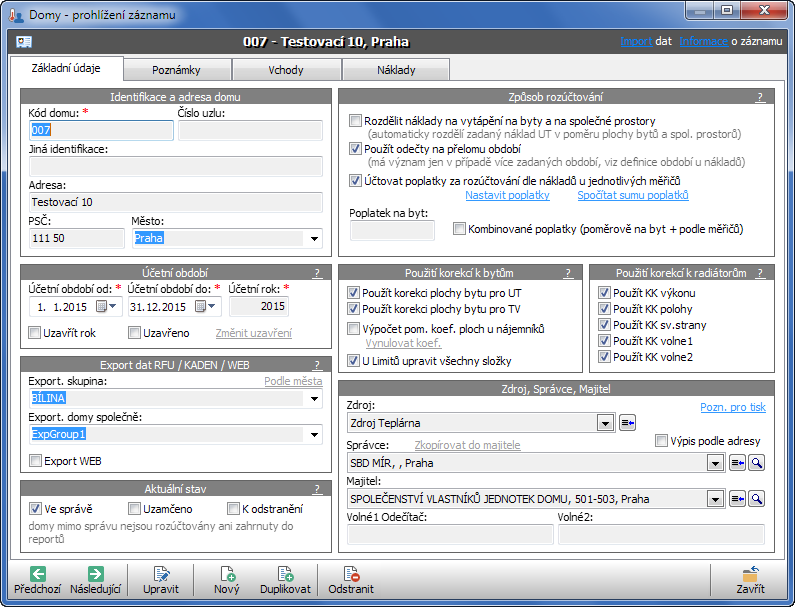Image resolution: width=795 pixels, height=607 pixels.
Task: Click into the Kód domu field
Action: tap(101, 130)
